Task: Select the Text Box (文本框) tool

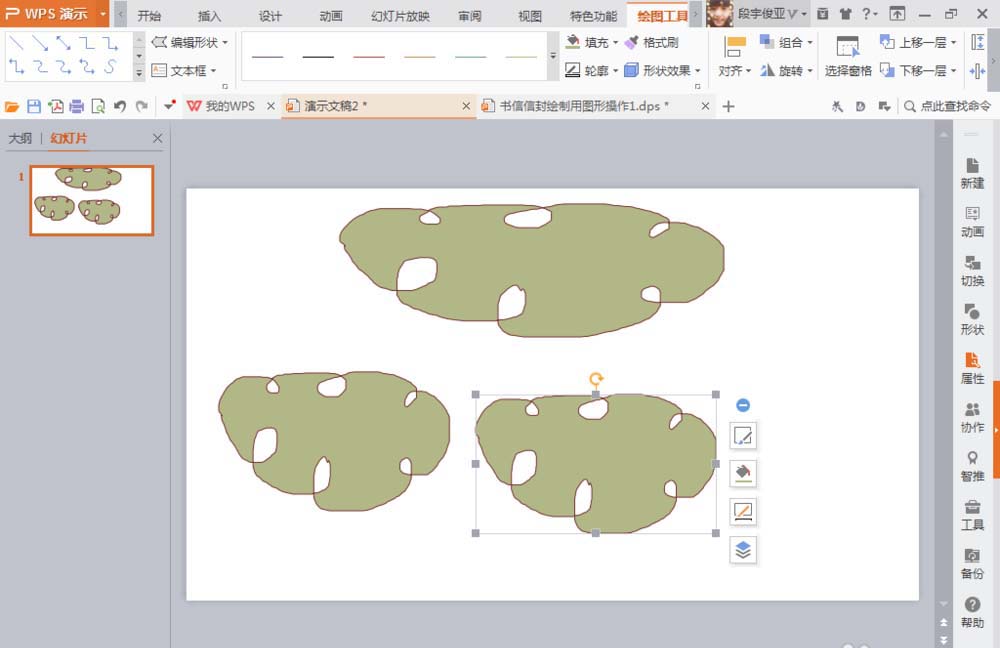Action: (183, 70)
